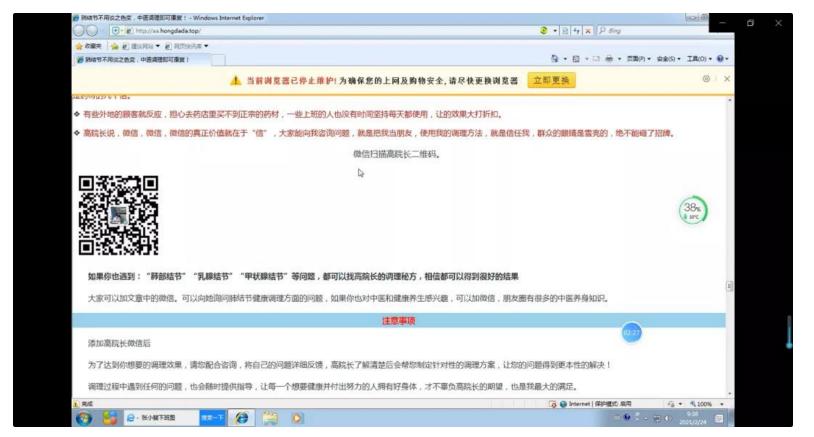
Task: Click the 38% speed-up floating ball
Action: click(x=693, y=210)
